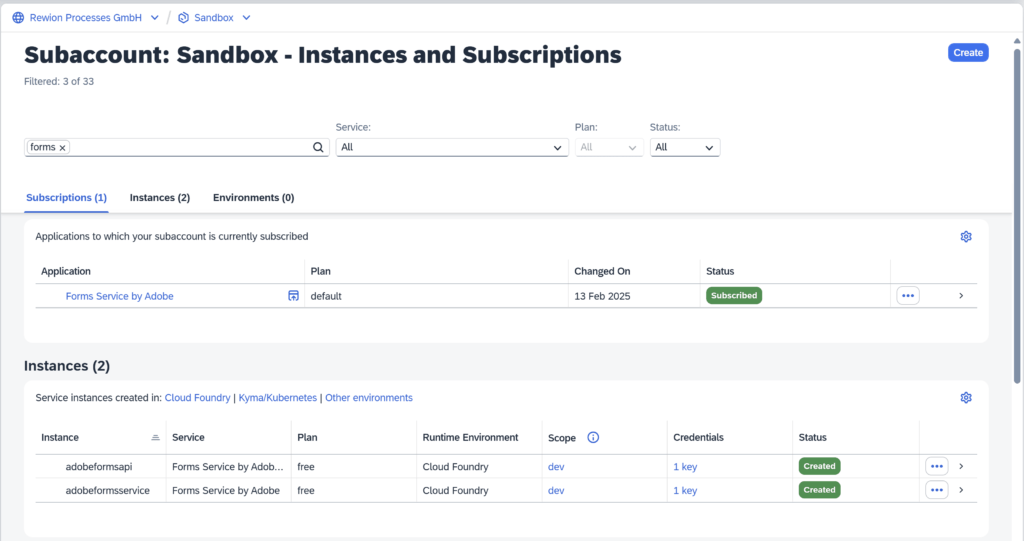Image resolution: width=1024 pixels, height=541 pixels.
Task: Click the Application column header
Action: (65, 271)
